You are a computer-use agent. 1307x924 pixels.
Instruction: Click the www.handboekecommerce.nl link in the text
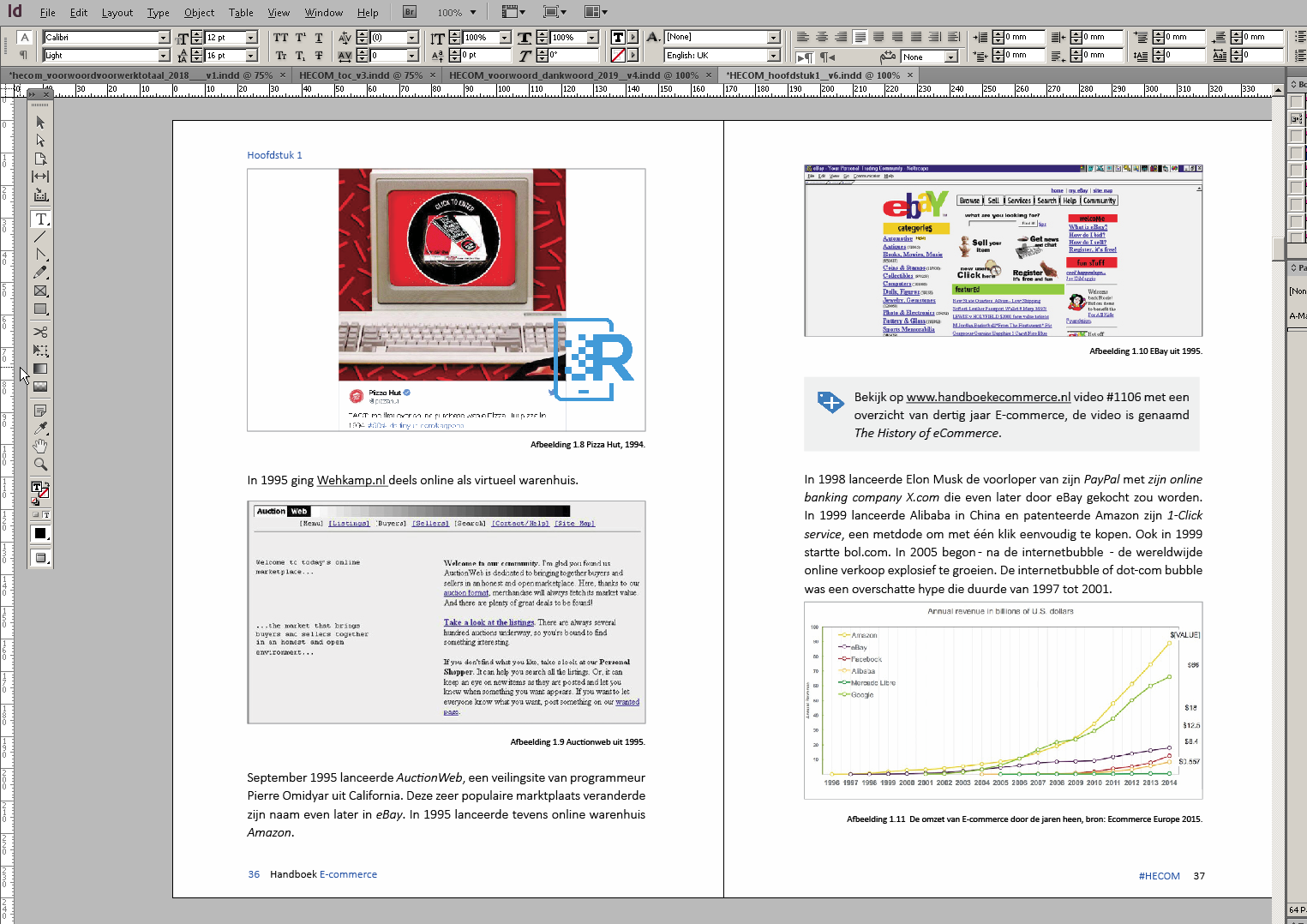coord(988,397)
